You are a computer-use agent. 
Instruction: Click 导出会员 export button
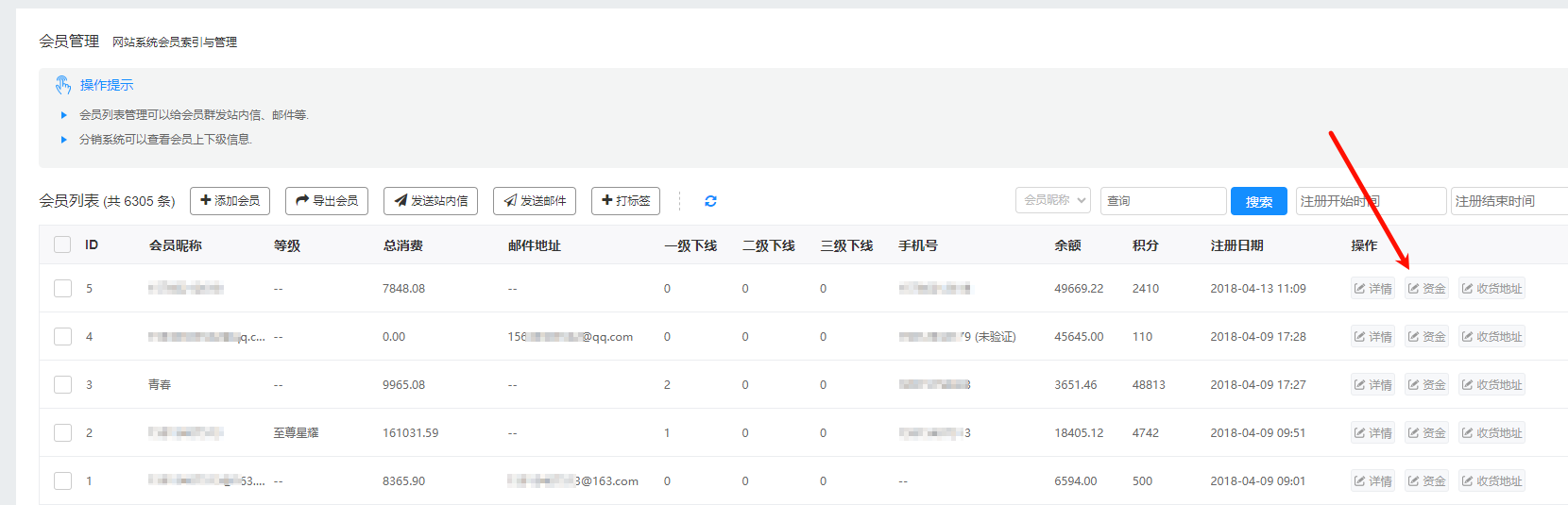[x=327, y=201]
